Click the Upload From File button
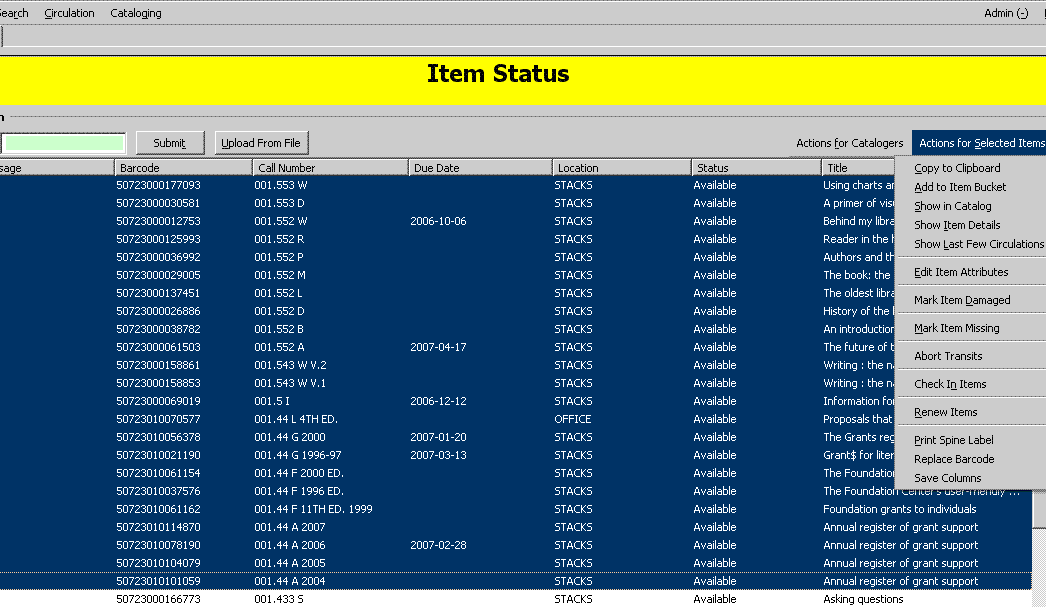This screenshot has width=1046, height=607. (x=260, y=143)
